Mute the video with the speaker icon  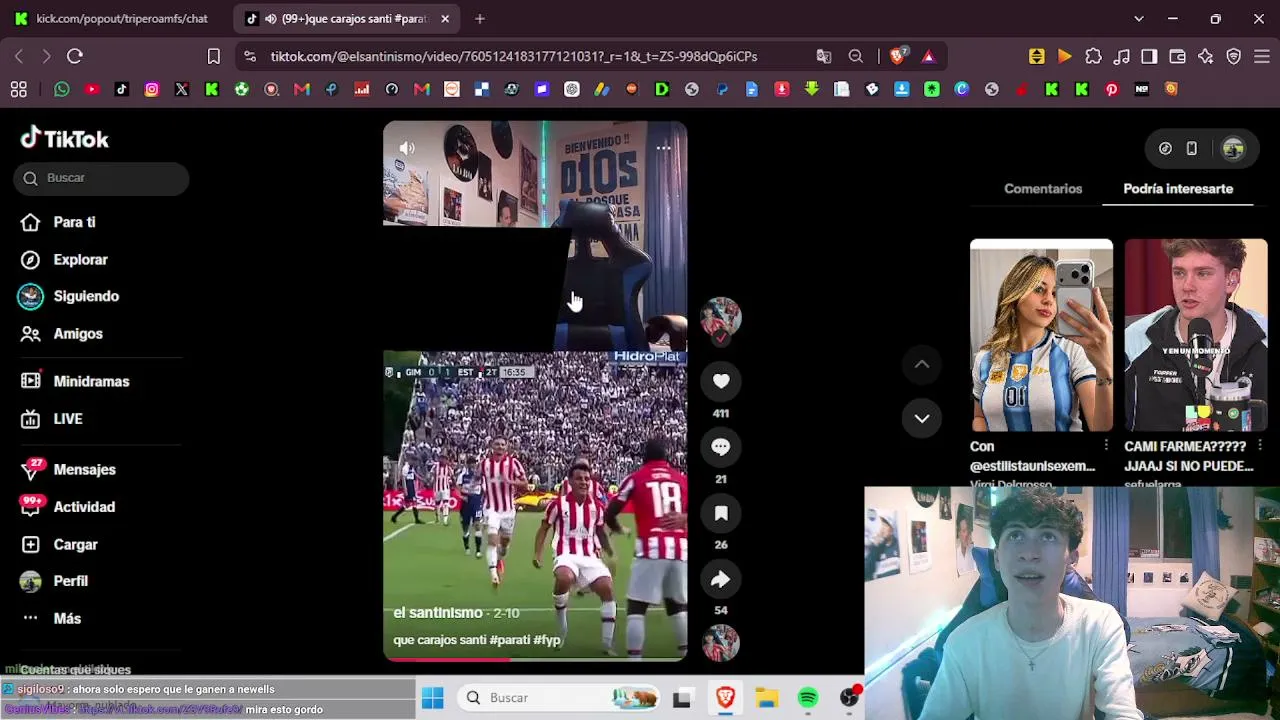pyautogui.click(x=407, y=148)
